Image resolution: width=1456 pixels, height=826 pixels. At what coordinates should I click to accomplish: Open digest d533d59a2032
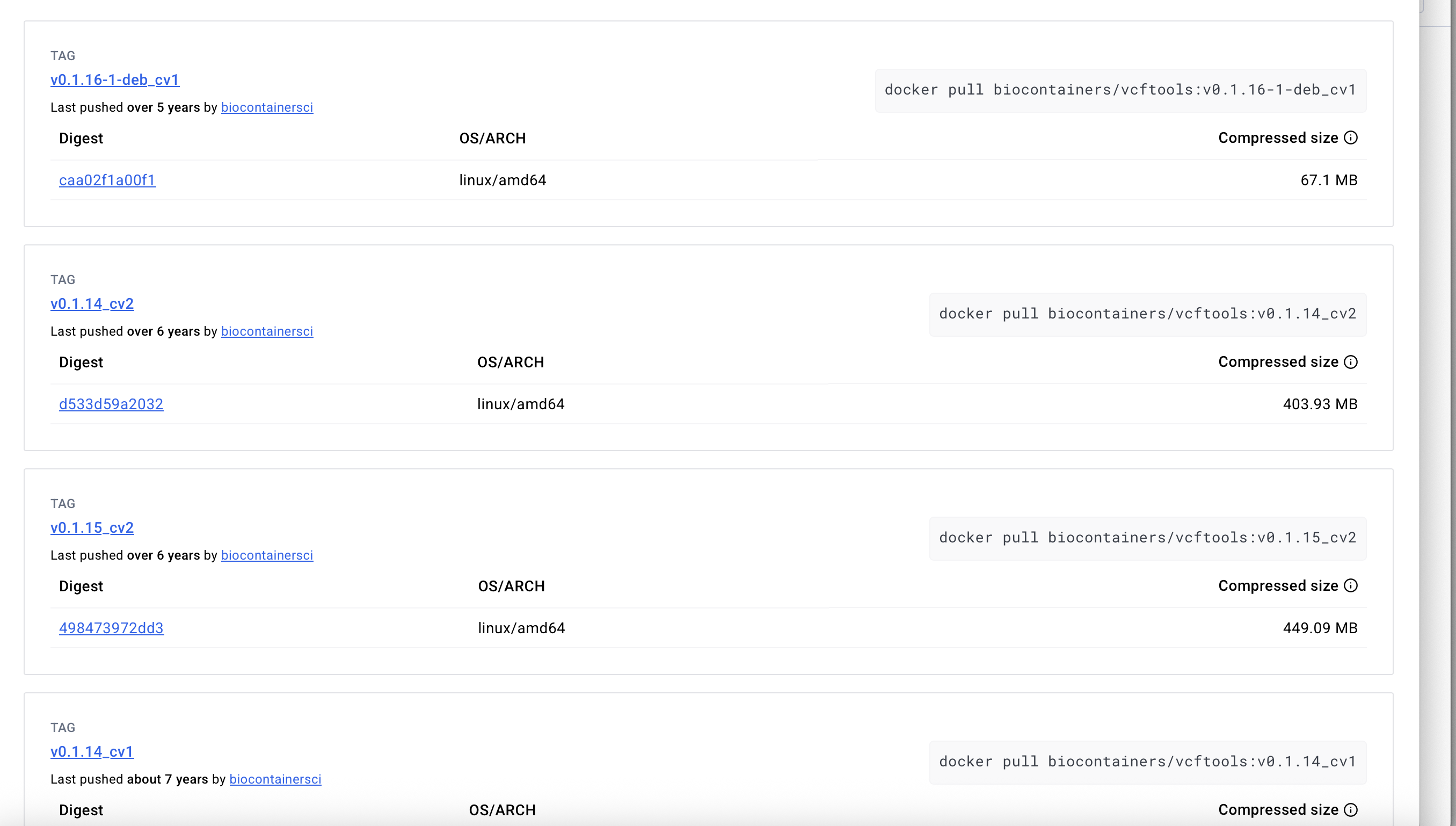pos(111,404)
